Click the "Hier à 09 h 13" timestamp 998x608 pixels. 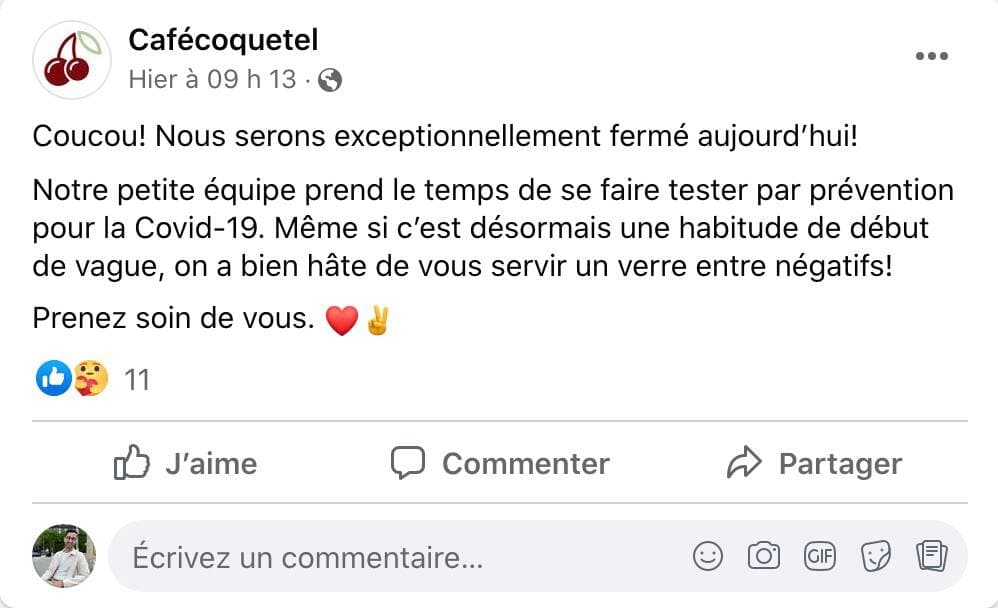click(x=212, y=80)
